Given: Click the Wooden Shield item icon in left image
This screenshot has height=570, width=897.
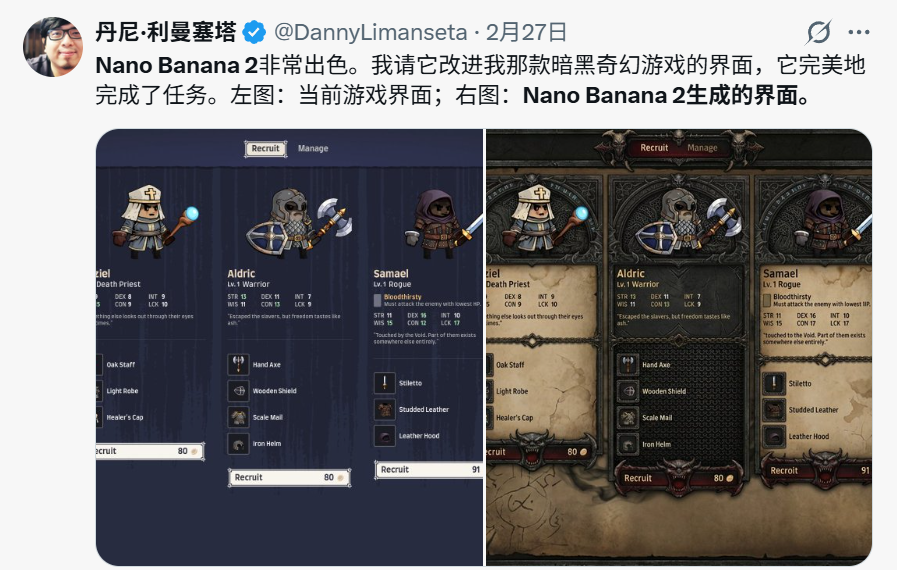Looking at the screenshot, I should tap(239, 391).
